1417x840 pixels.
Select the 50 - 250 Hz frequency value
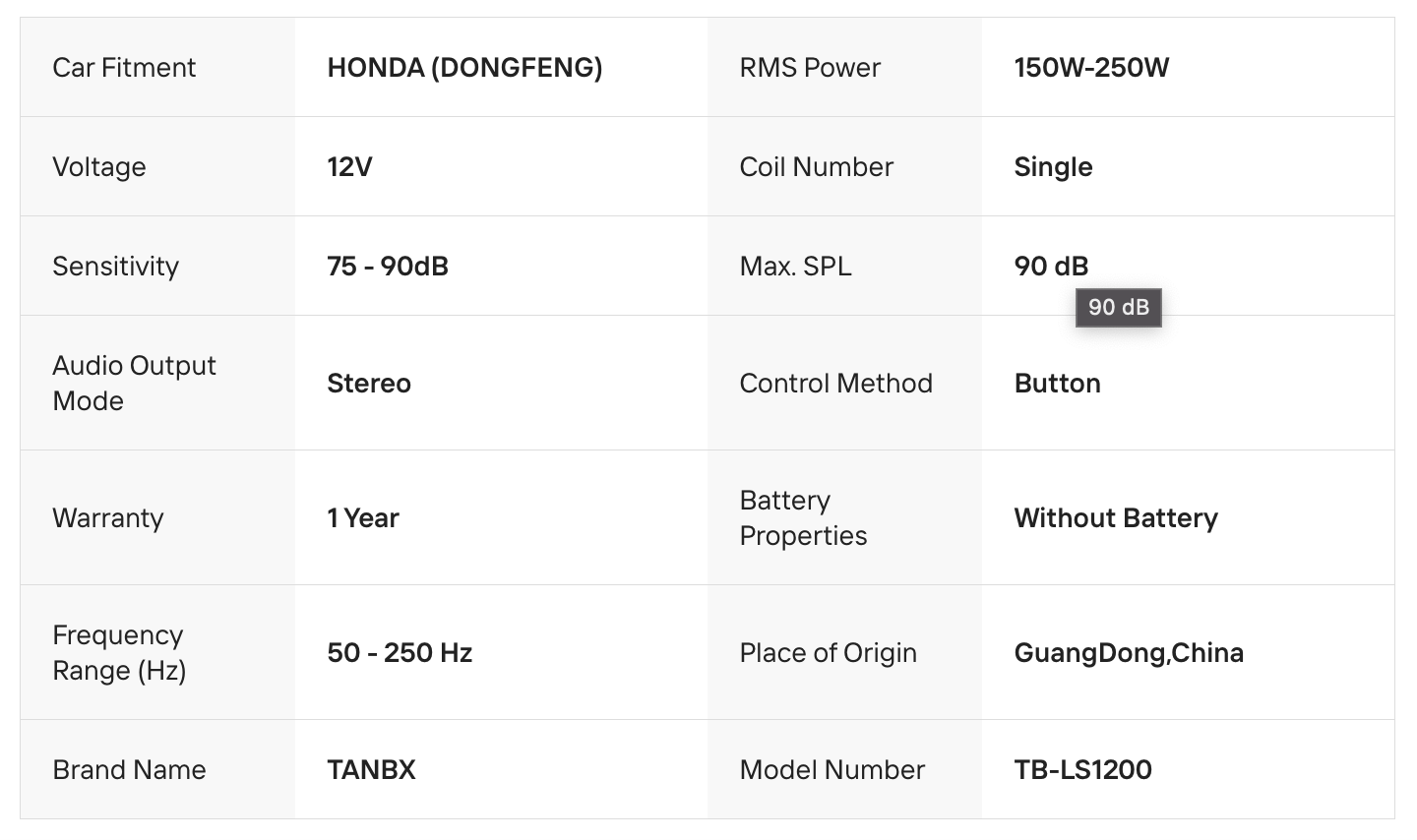[400, 653]
